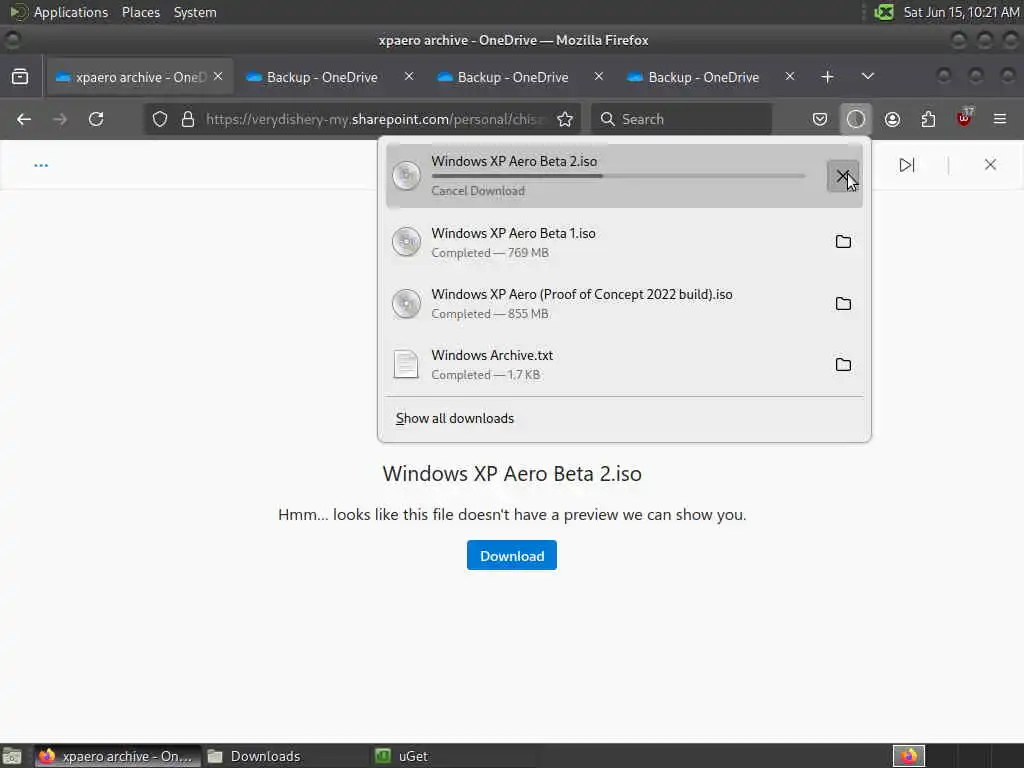Close the fourth tab Backup - OneDrive
This screenshot has width=1024, height=768.
click(790, 76)
